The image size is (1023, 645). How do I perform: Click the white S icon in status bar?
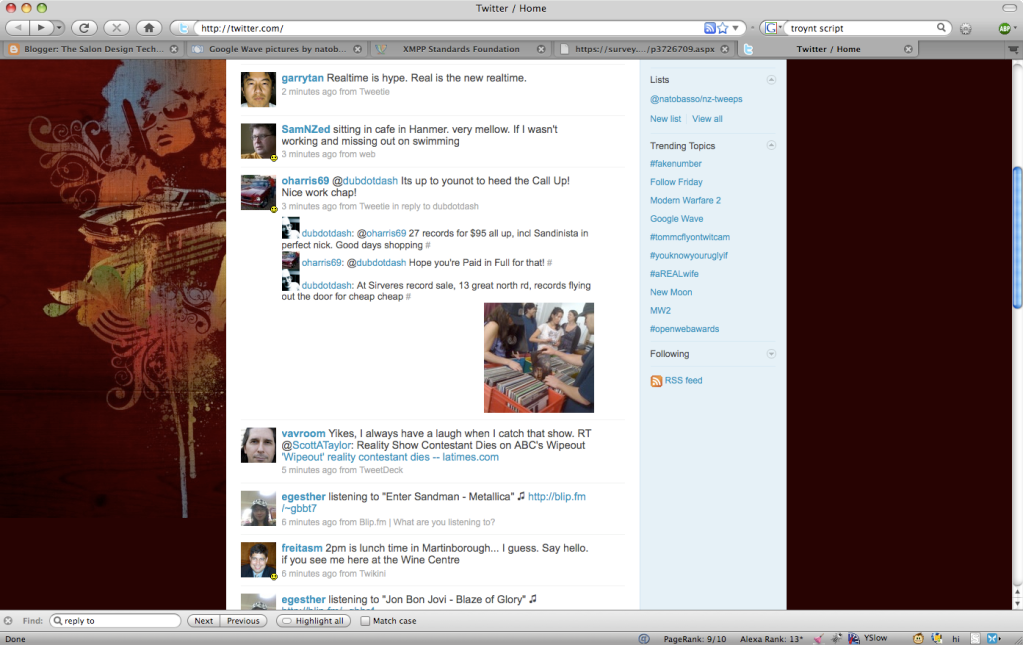(975, 638)
